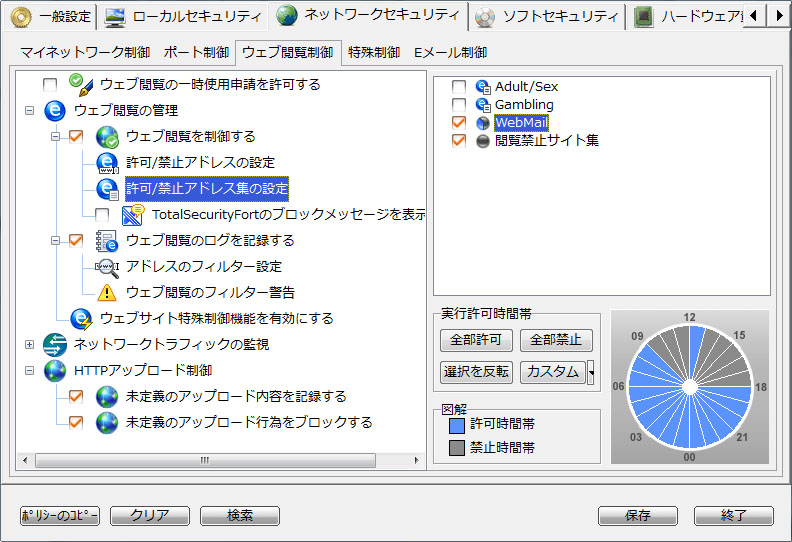The width and height of the screenshot is (792, 542).
Task: Click the 全部許可 button
Action: (x=476, y=340)
